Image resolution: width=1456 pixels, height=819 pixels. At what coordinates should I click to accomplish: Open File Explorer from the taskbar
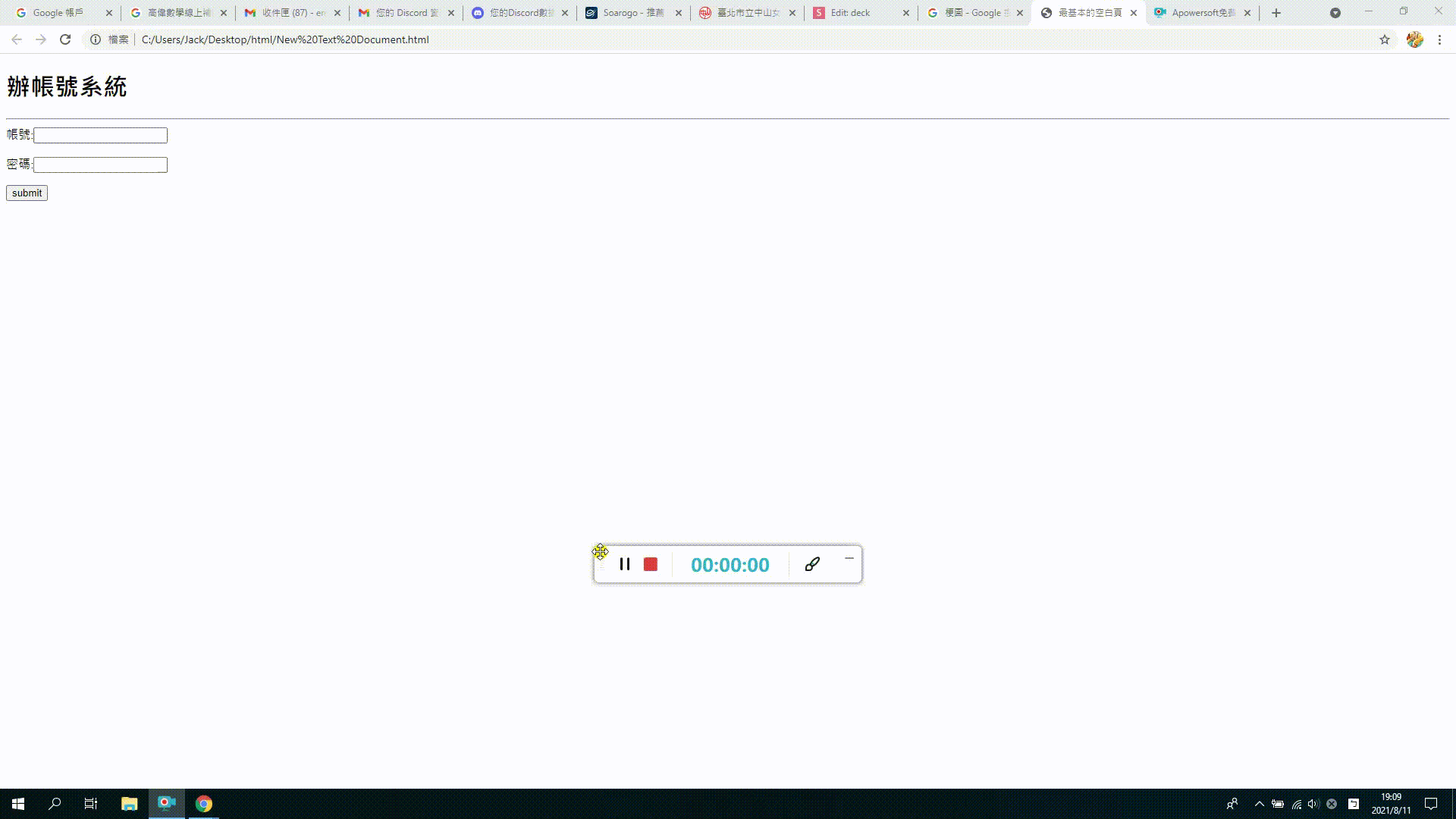129,804
